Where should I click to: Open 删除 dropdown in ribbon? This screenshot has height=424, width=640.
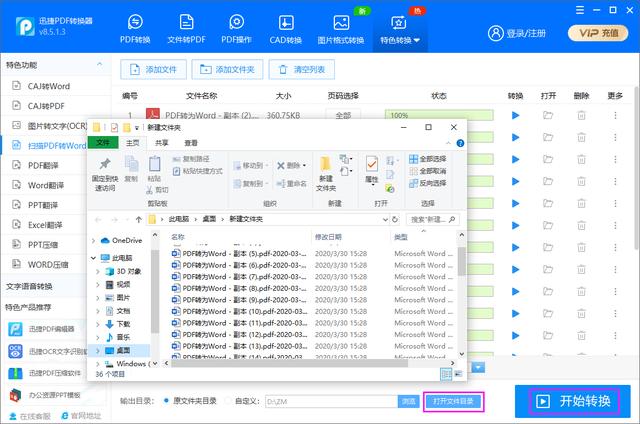(x=291, y=165)
